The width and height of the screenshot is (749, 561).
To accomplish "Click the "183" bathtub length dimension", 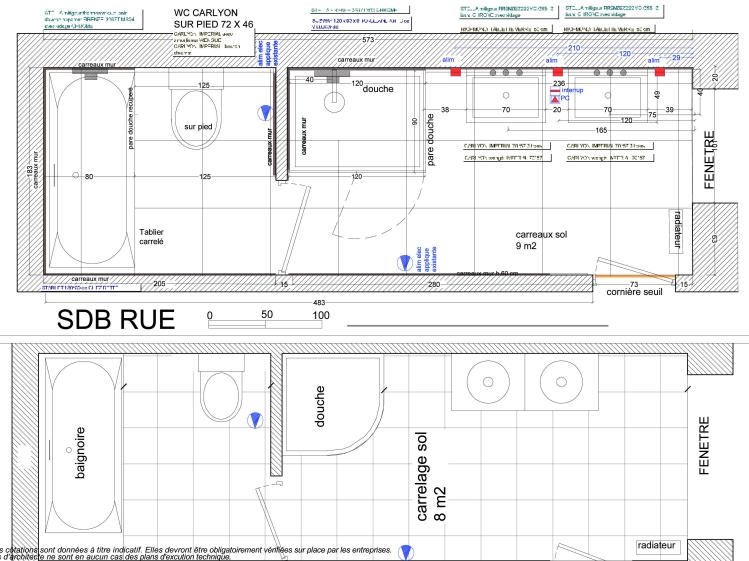I will coord(30,171).
